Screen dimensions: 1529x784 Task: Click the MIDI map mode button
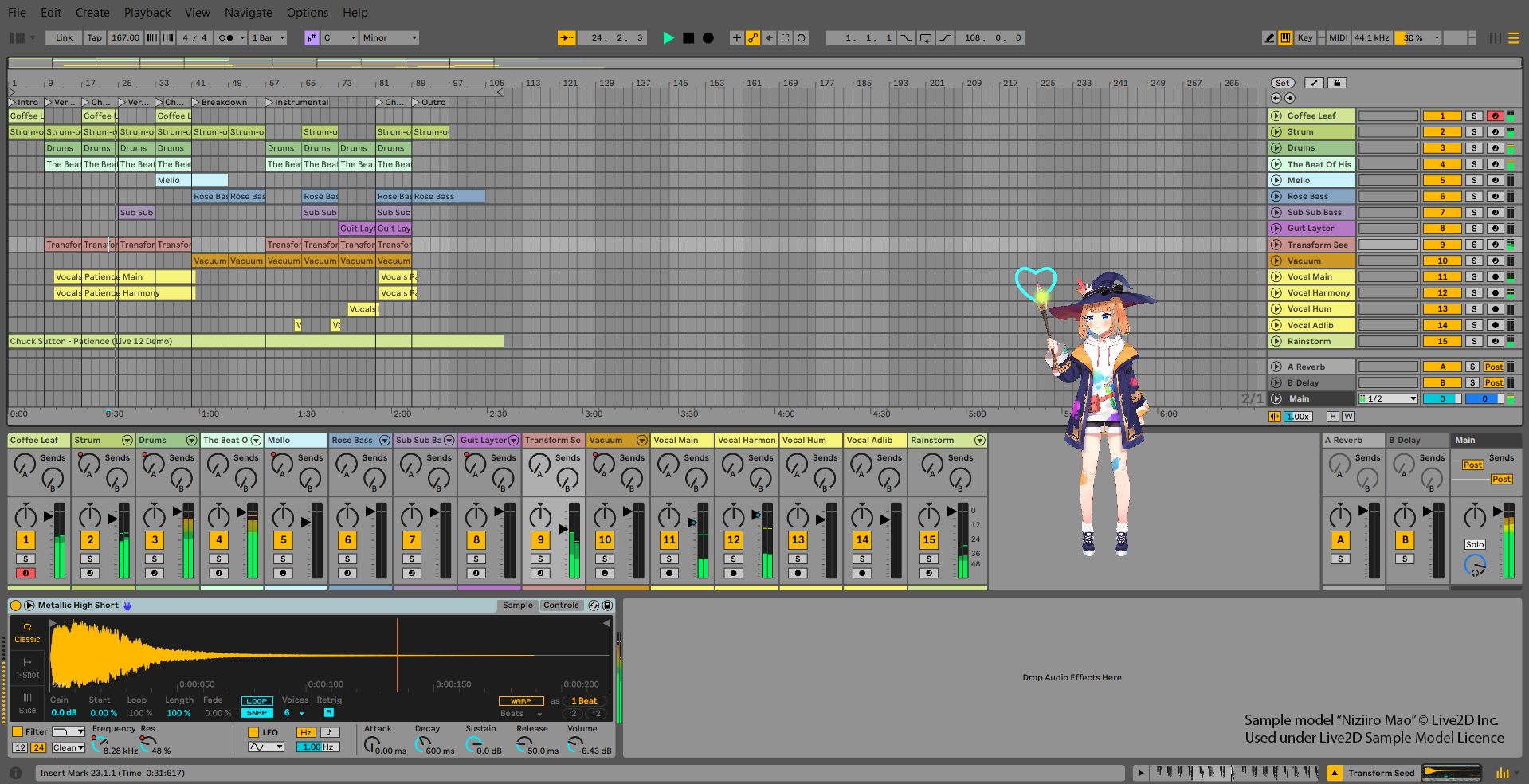pyautogui.click(x=1339, y=37)
